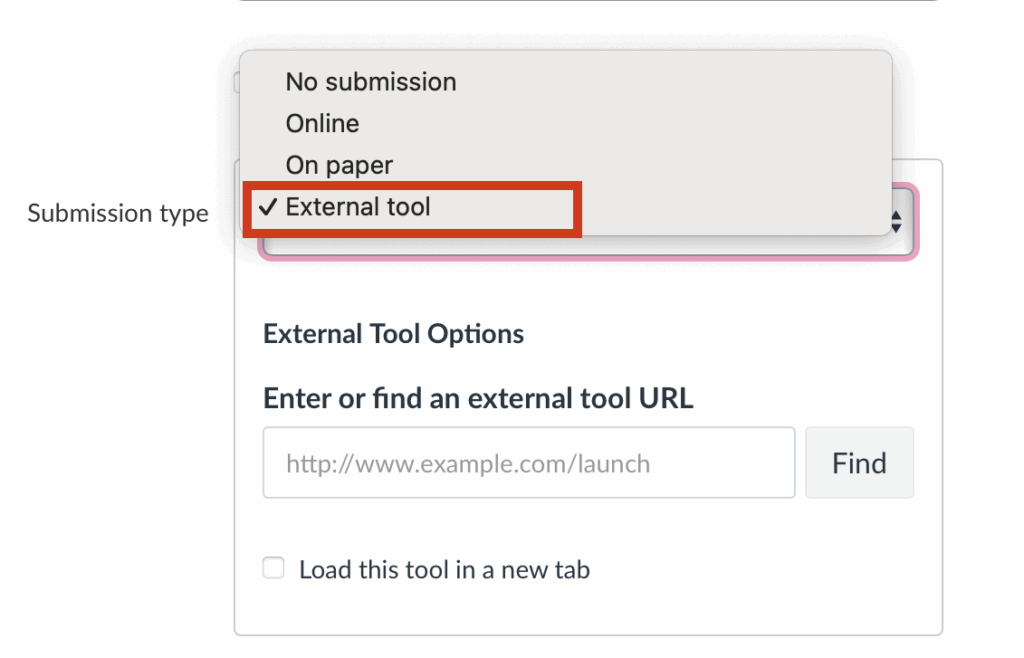Click the partially hidden checkbox behind the dropdown list
This screenshot has height=658, width=1024.
(x=237, y=83)
